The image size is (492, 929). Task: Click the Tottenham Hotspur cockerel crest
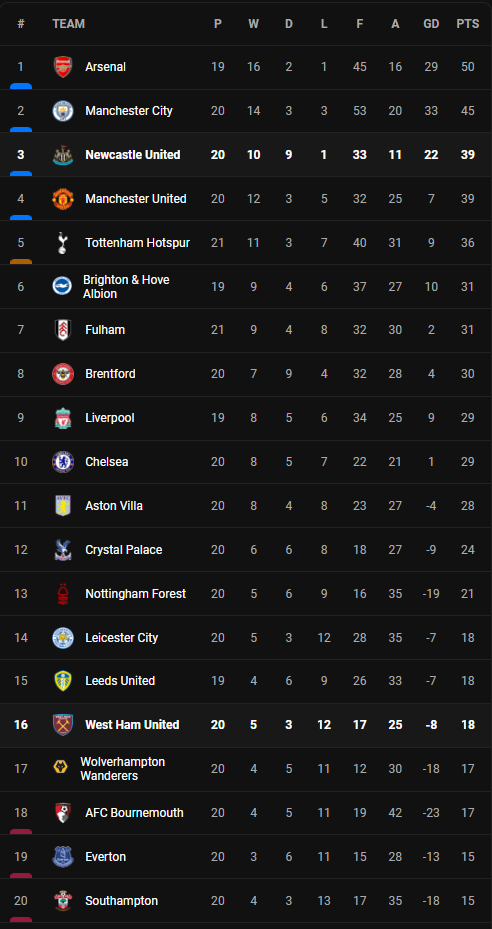point(62,243)
